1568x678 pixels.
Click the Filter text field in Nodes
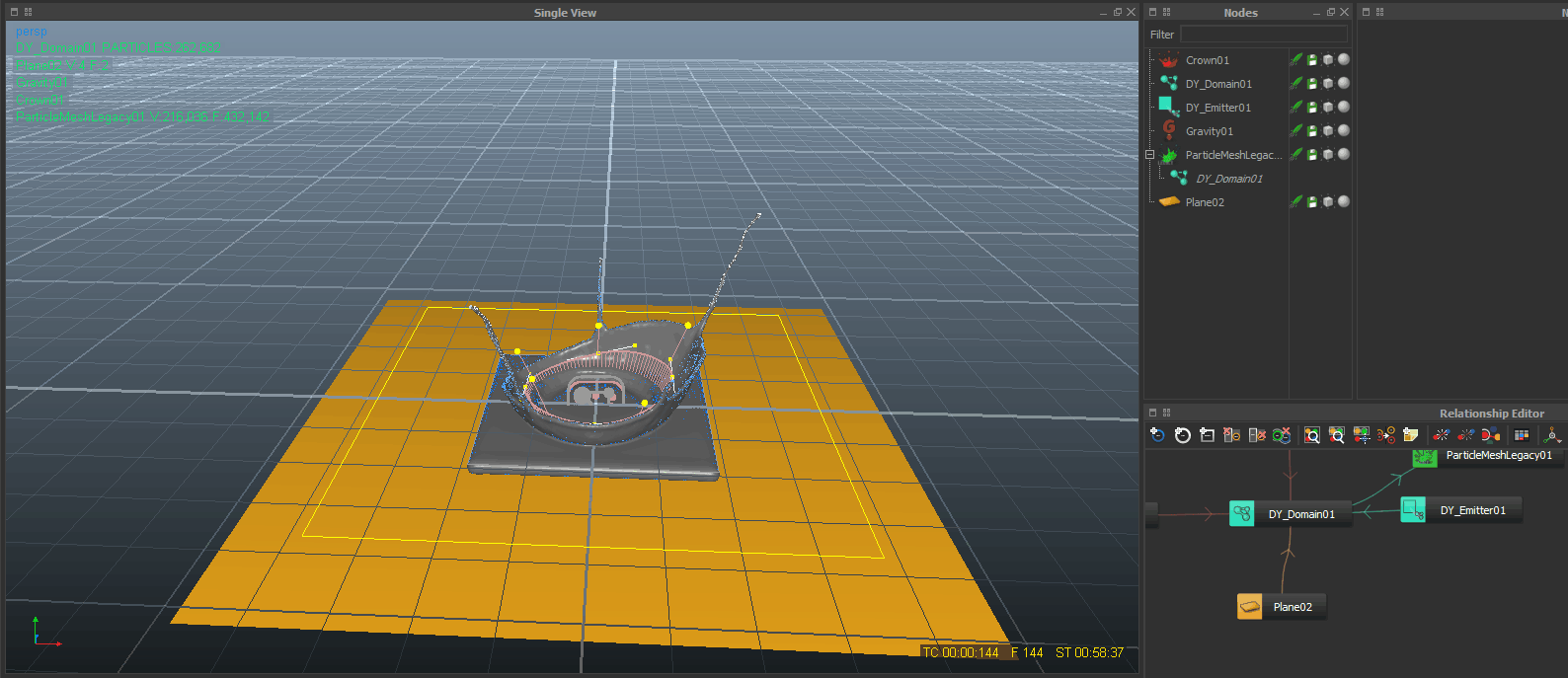1263,35
